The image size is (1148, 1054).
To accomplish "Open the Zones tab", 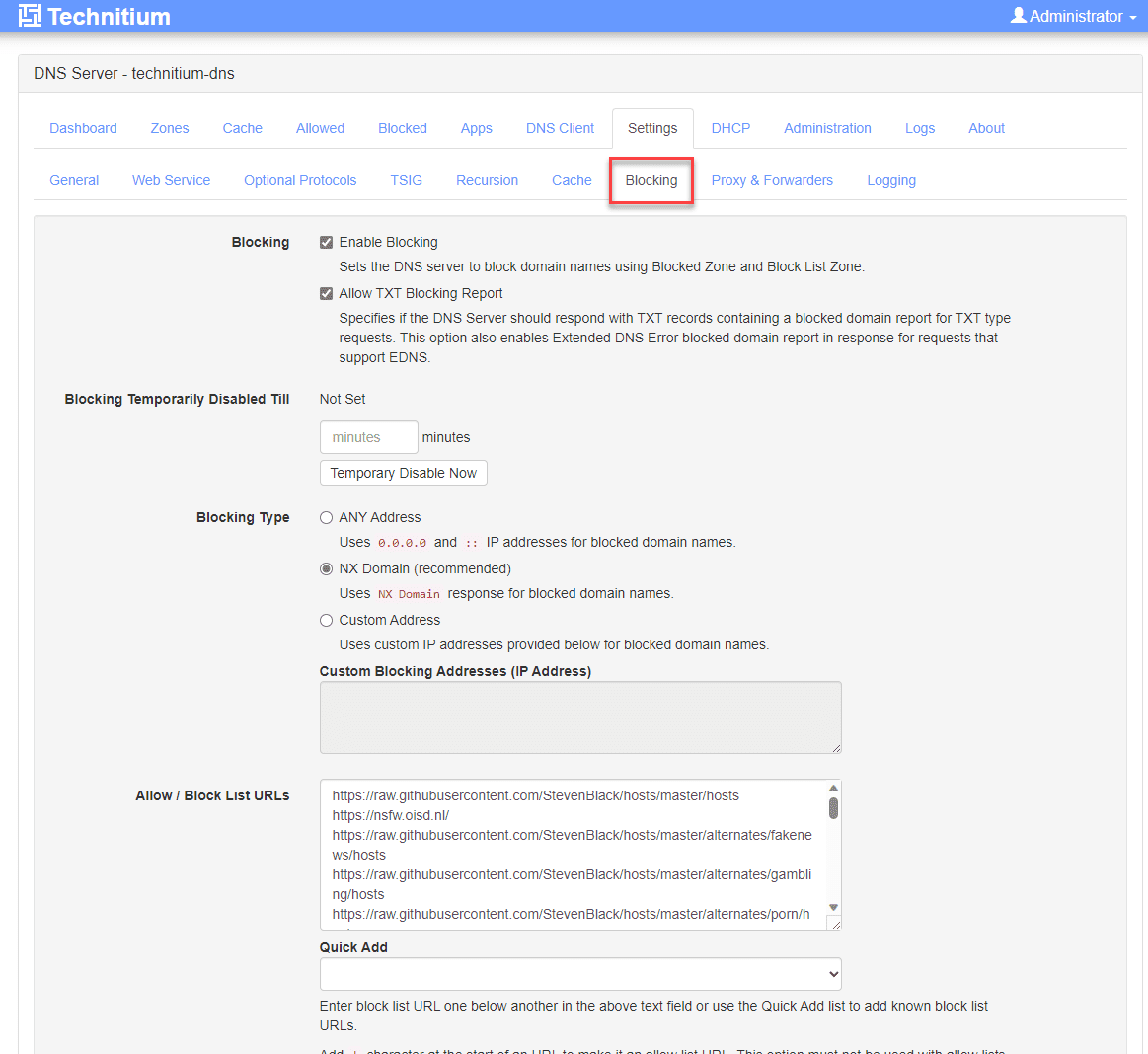I will pos(169,129).
